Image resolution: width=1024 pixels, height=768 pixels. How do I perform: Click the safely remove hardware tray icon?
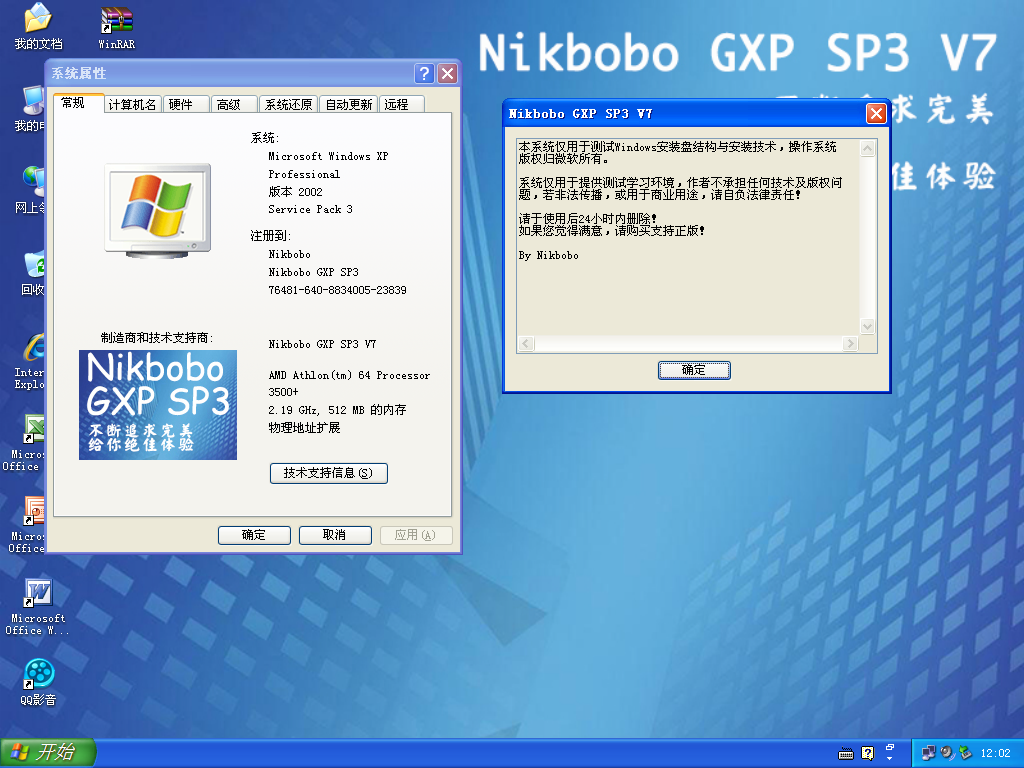click(965, 753)
